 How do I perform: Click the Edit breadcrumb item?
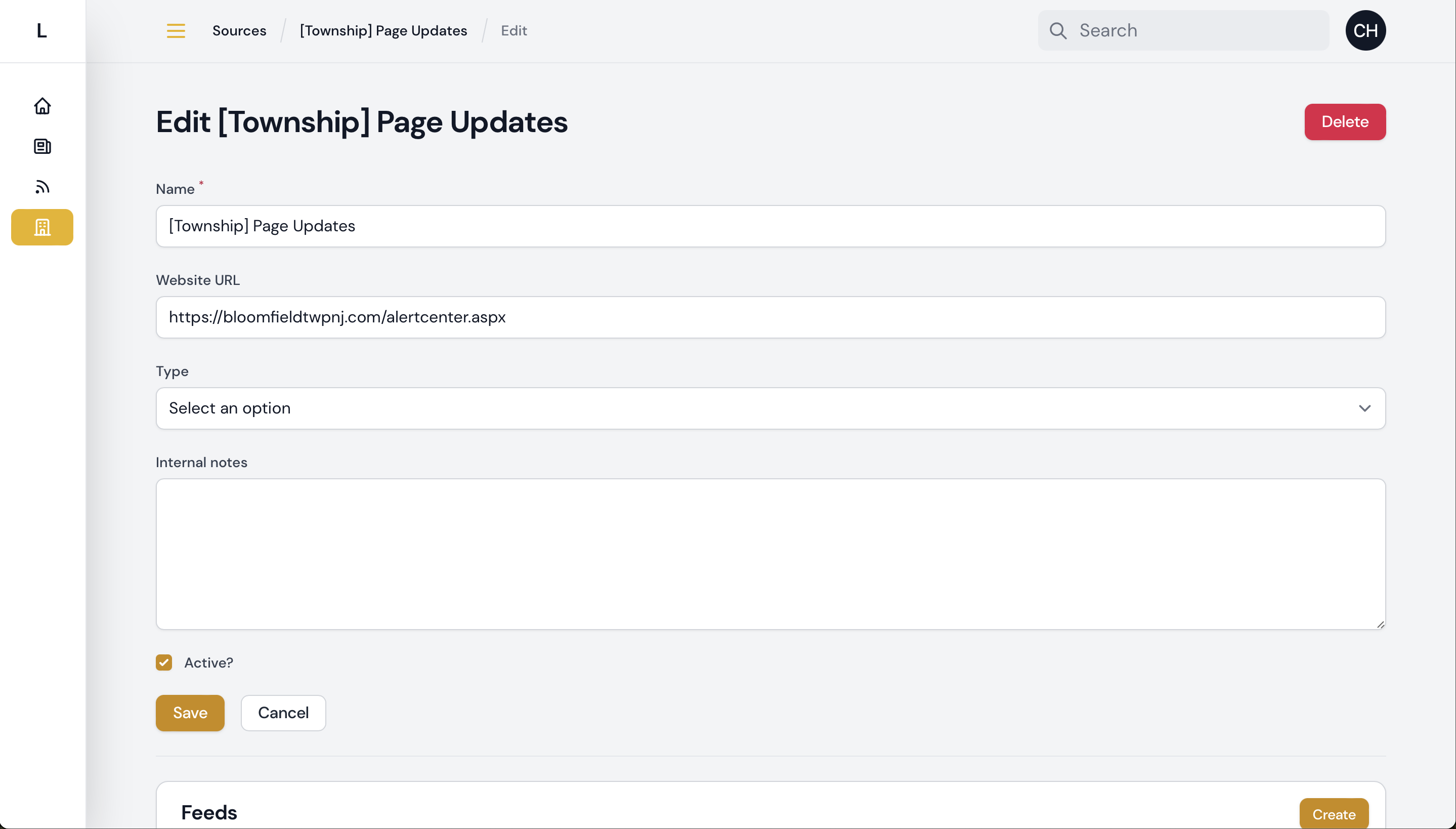513,31
